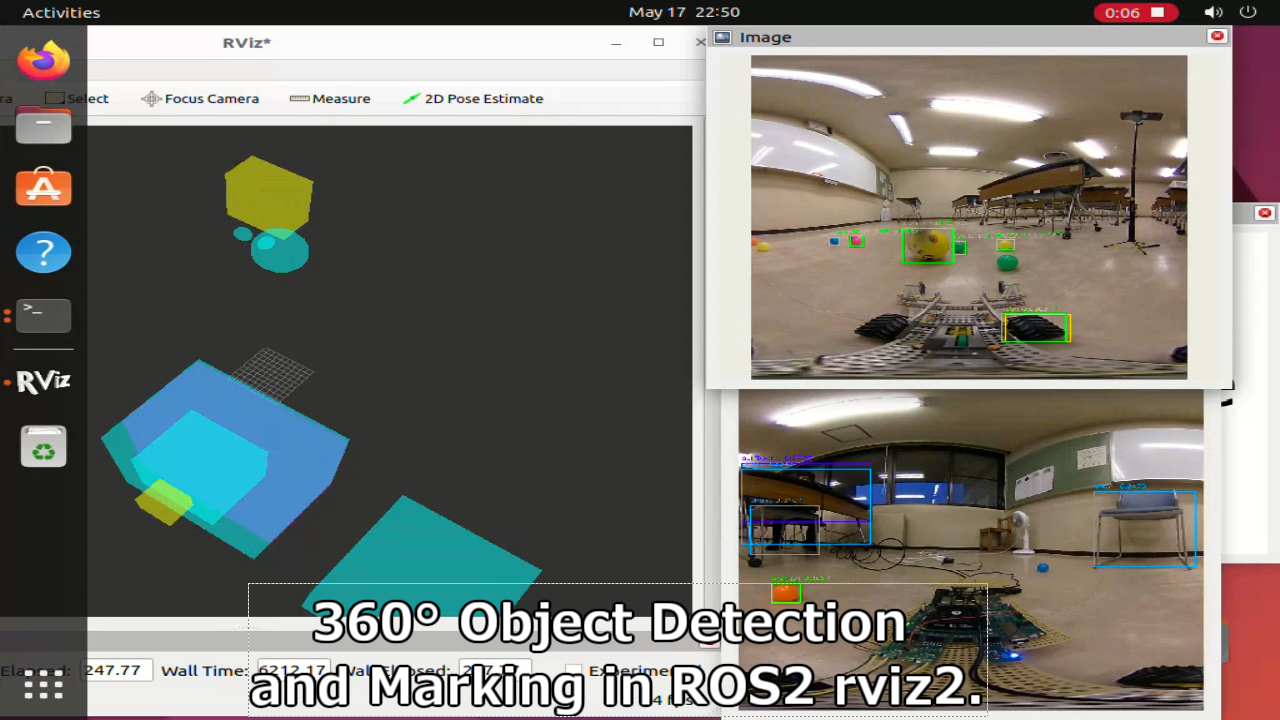Screen dimensions: 1280x720
Task: Select the Focus Camera tool
Action: coord(200,99)
